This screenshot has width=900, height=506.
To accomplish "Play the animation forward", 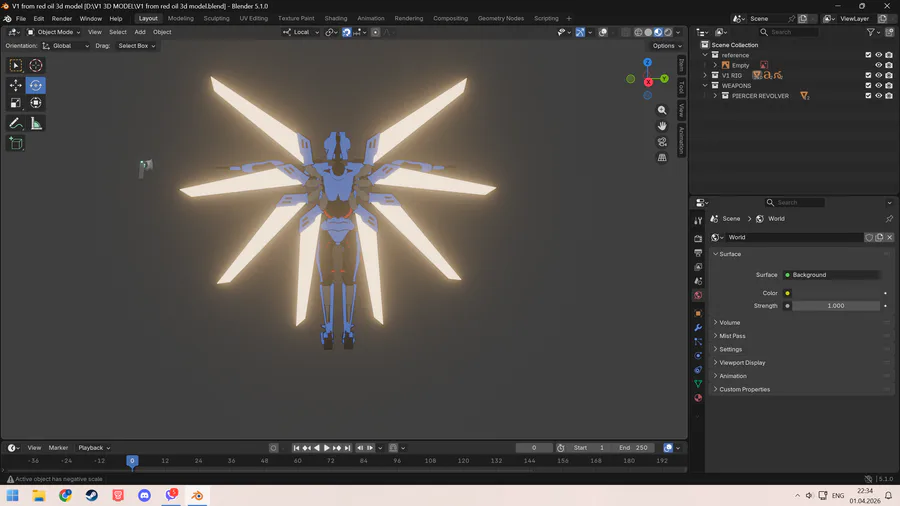I will click(327, 448).
